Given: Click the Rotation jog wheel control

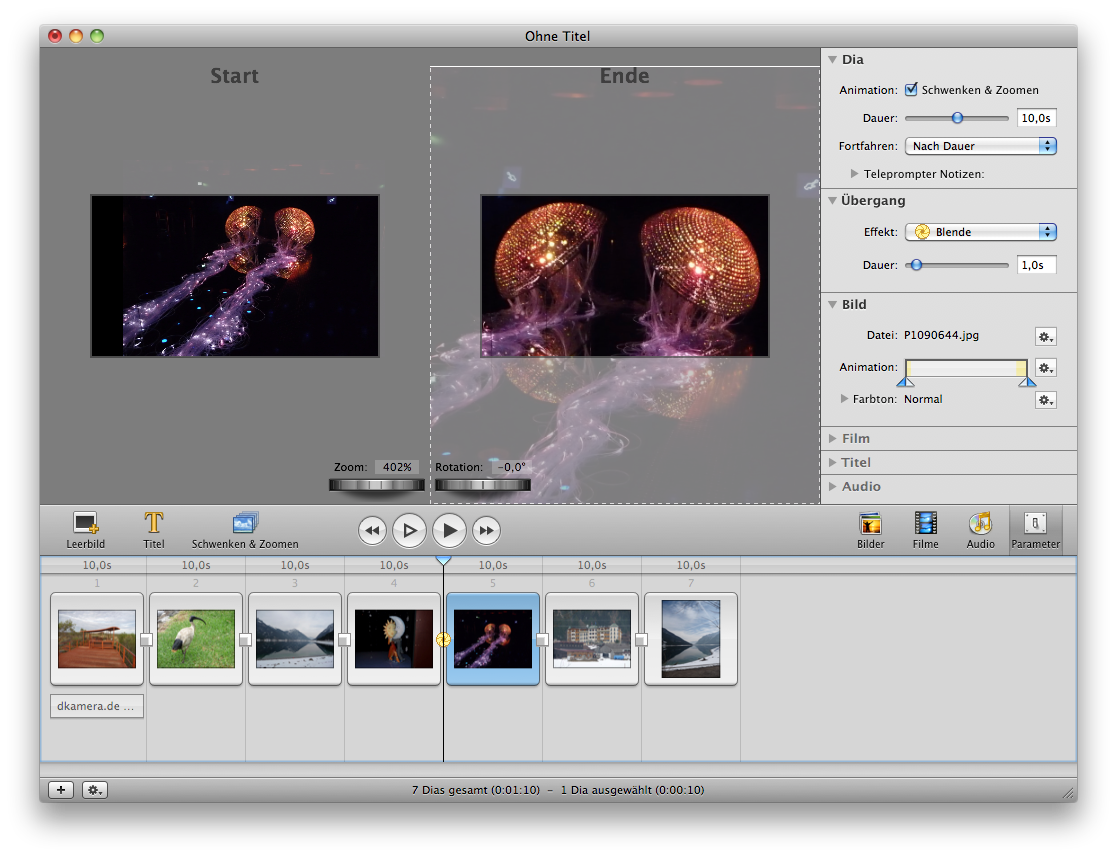Looking at the screenshot, I should pos(483,485).
